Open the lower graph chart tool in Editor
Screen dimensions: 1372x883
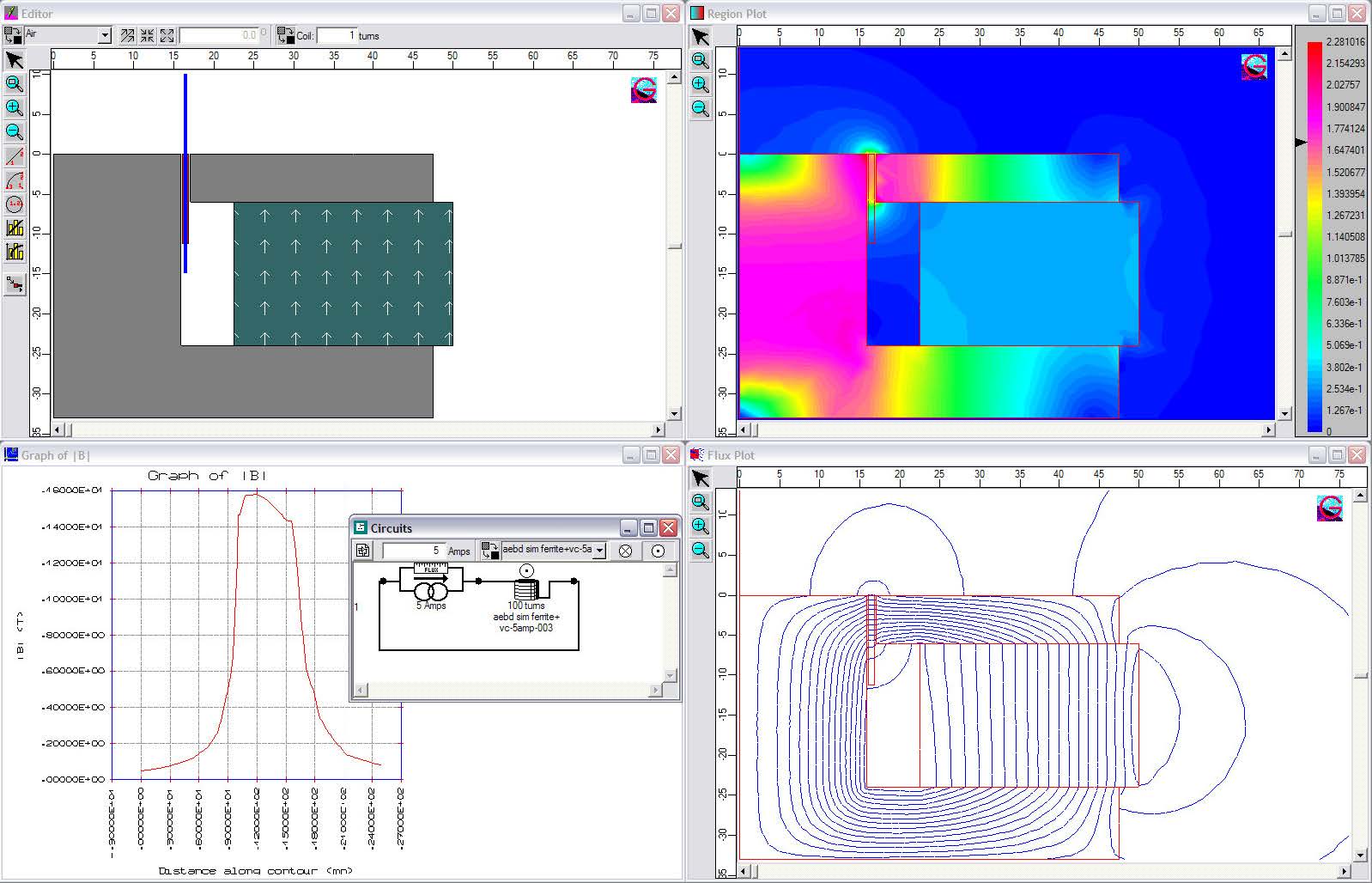[15, 252]
